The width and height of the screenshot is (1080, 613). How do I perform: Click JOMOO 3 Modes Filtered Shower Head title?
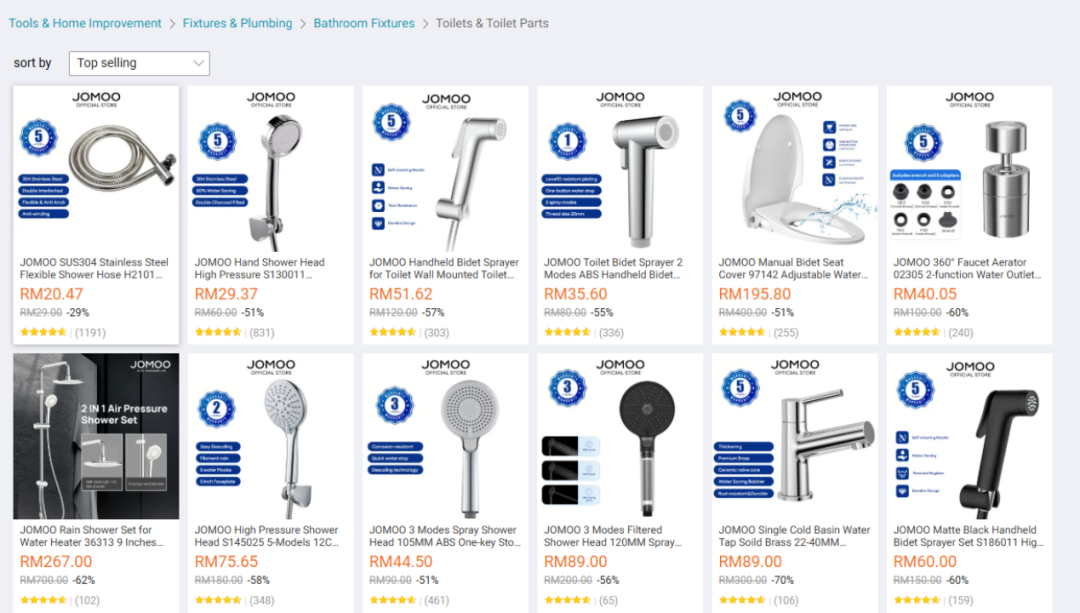pyautogui.click(x=613, y=536)
